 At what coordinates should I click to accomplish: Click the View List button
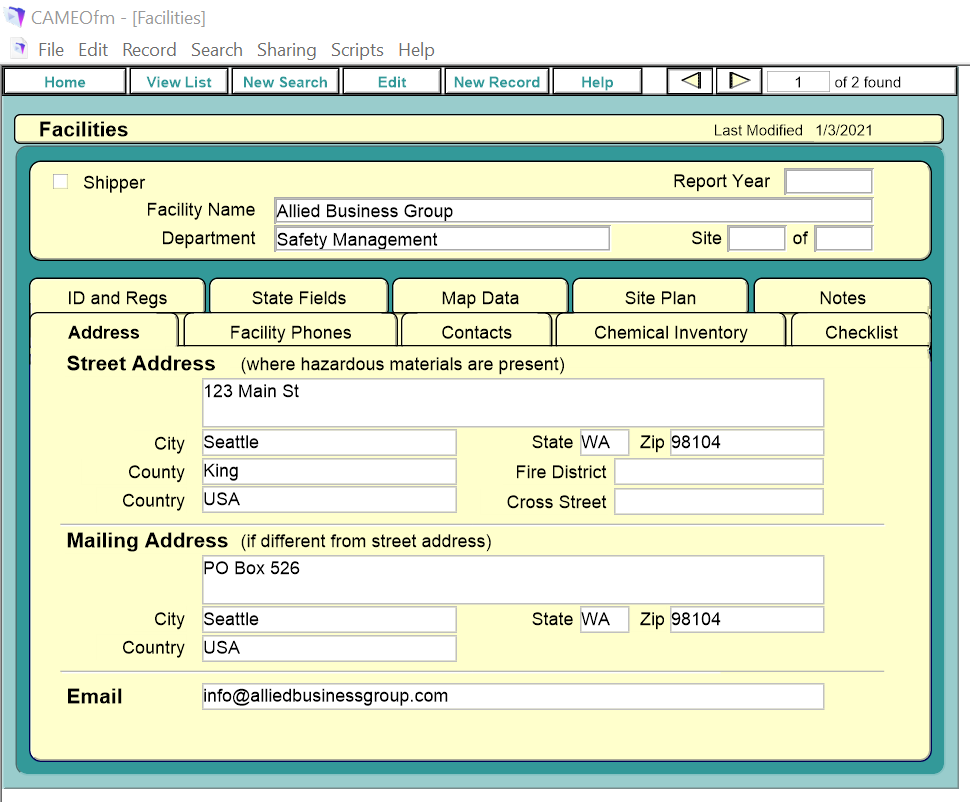[x=179, y=82]
